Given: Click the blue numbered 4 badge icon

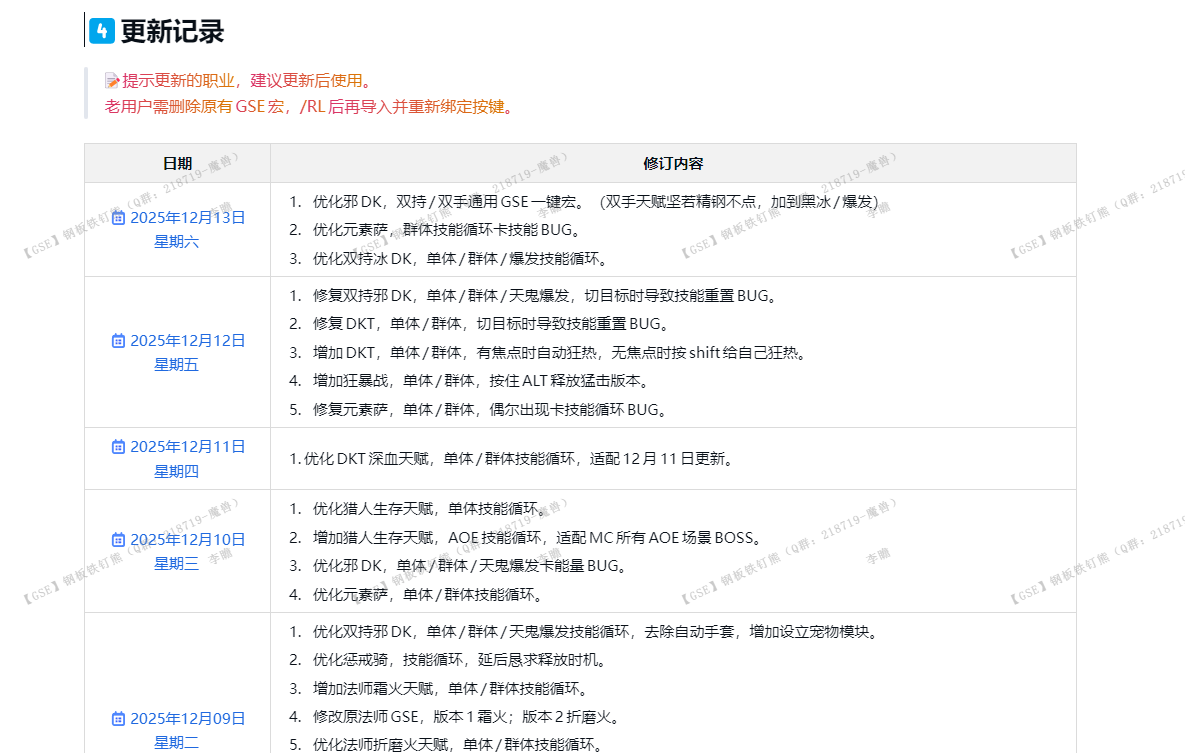Looking at the screenshot, I should (x=100, y=30).
